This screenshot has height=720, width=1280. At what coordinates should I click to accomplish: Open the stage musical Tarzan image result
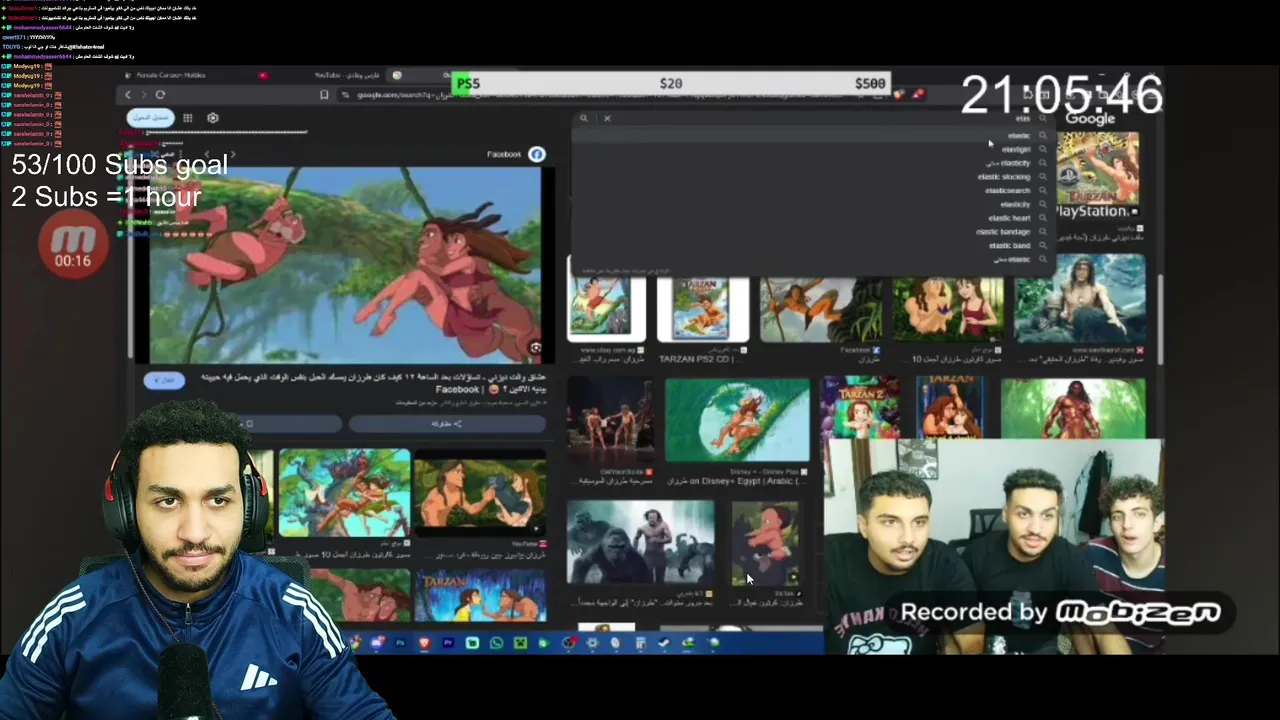pyautogui.click(x=610, y=420)
